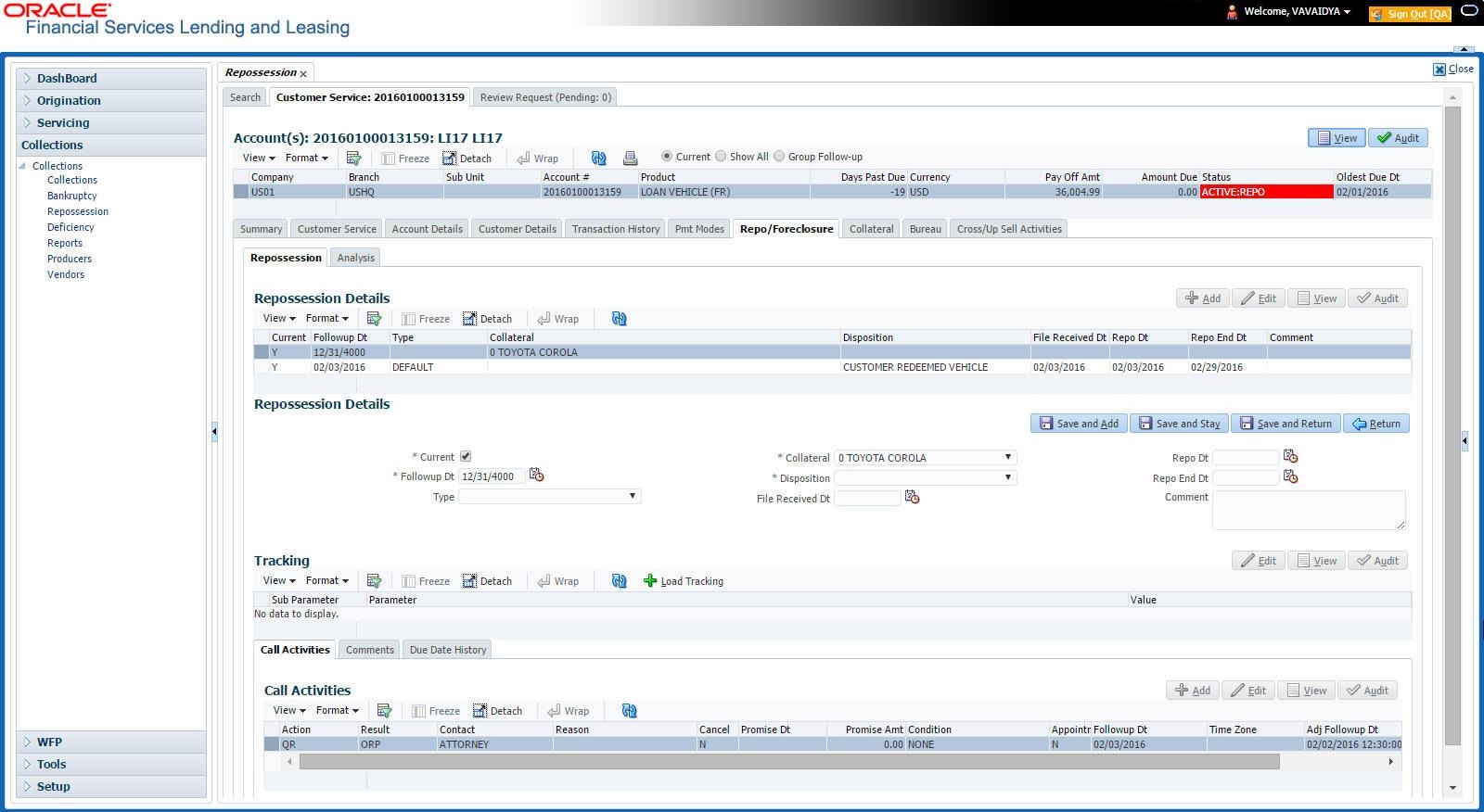The width and height of the screenshot is (1484, 812).
Task: Refresh the account list
Action: pyautogui.click(x=598, y=159)
